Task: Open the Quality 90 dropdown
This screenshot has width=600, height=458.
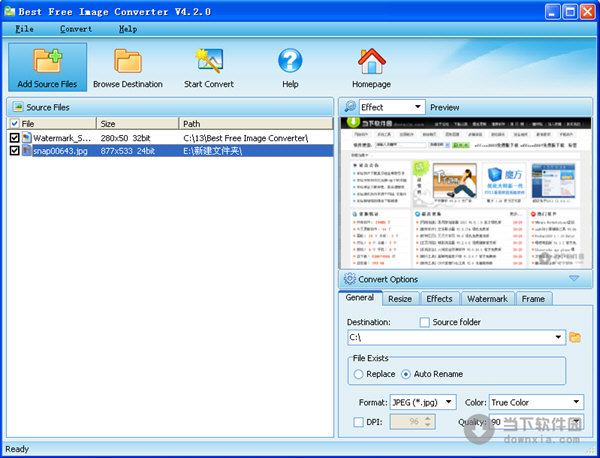Action: tap(576, 422)
